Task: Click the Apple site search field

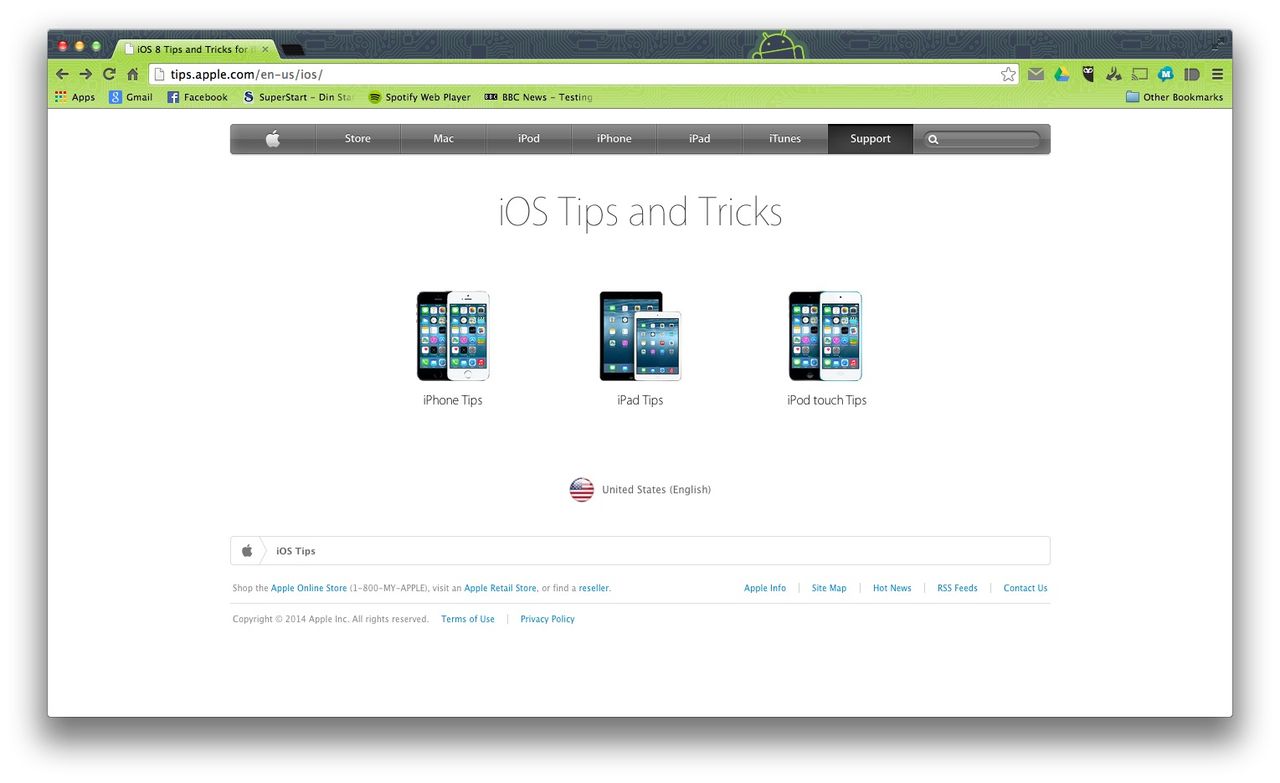Action: coord(982,139)
